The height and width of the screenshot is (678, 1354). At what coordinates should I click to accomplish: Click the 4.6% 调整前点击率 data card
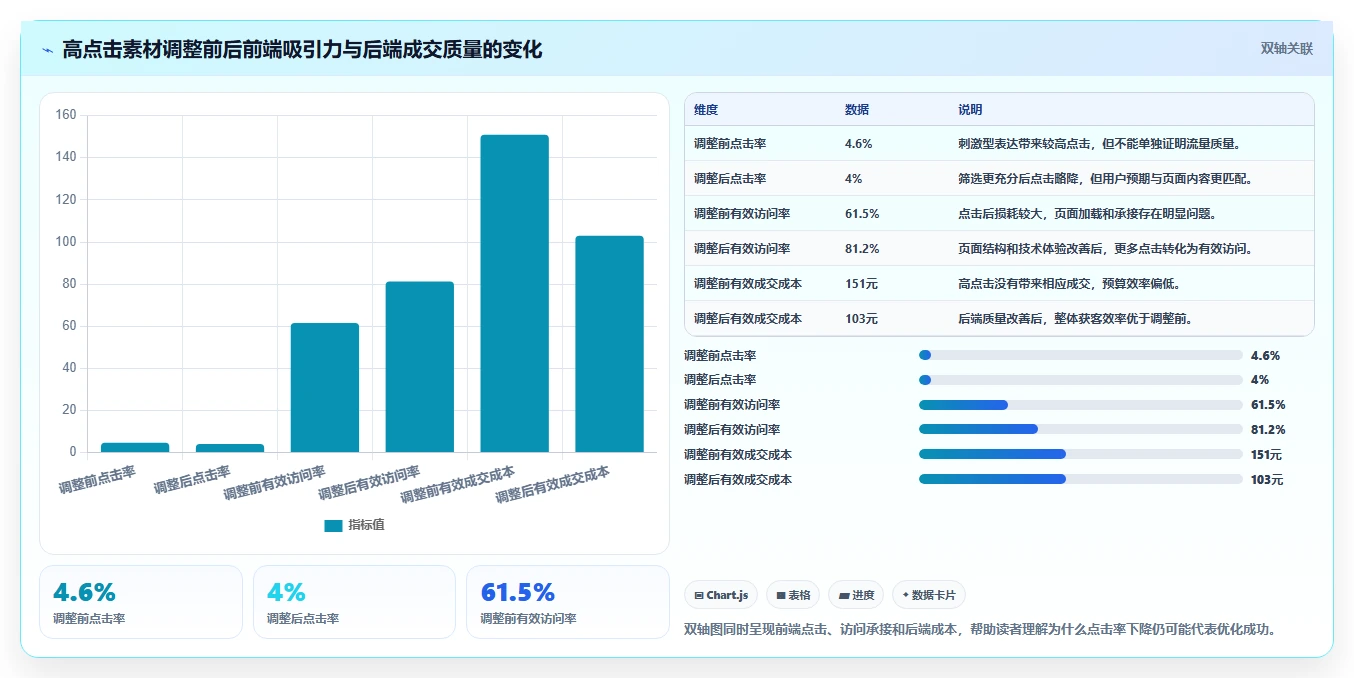coord(141,602)
